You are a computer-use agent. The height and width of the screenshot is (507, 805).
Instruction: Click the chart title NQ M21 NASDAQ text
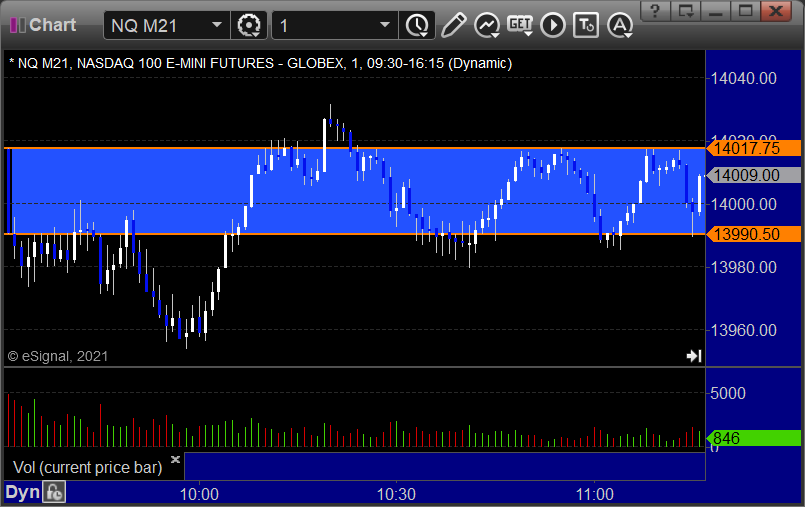[261, 64]
